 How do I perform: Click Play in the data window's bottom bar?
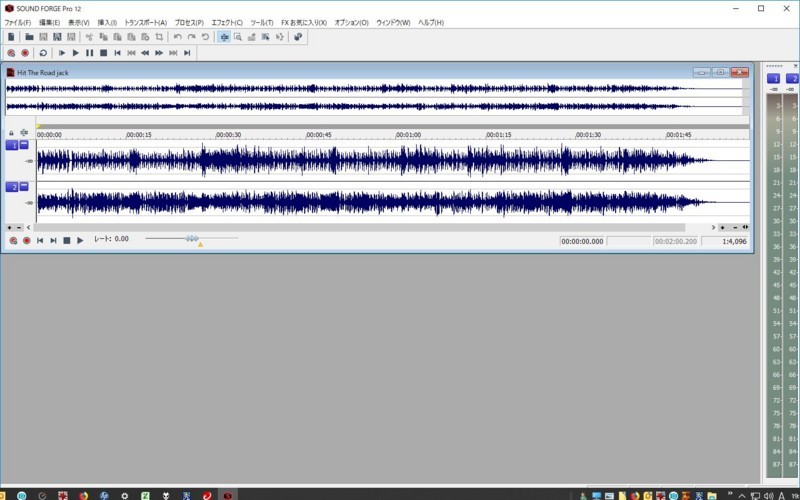click(80, 241)
